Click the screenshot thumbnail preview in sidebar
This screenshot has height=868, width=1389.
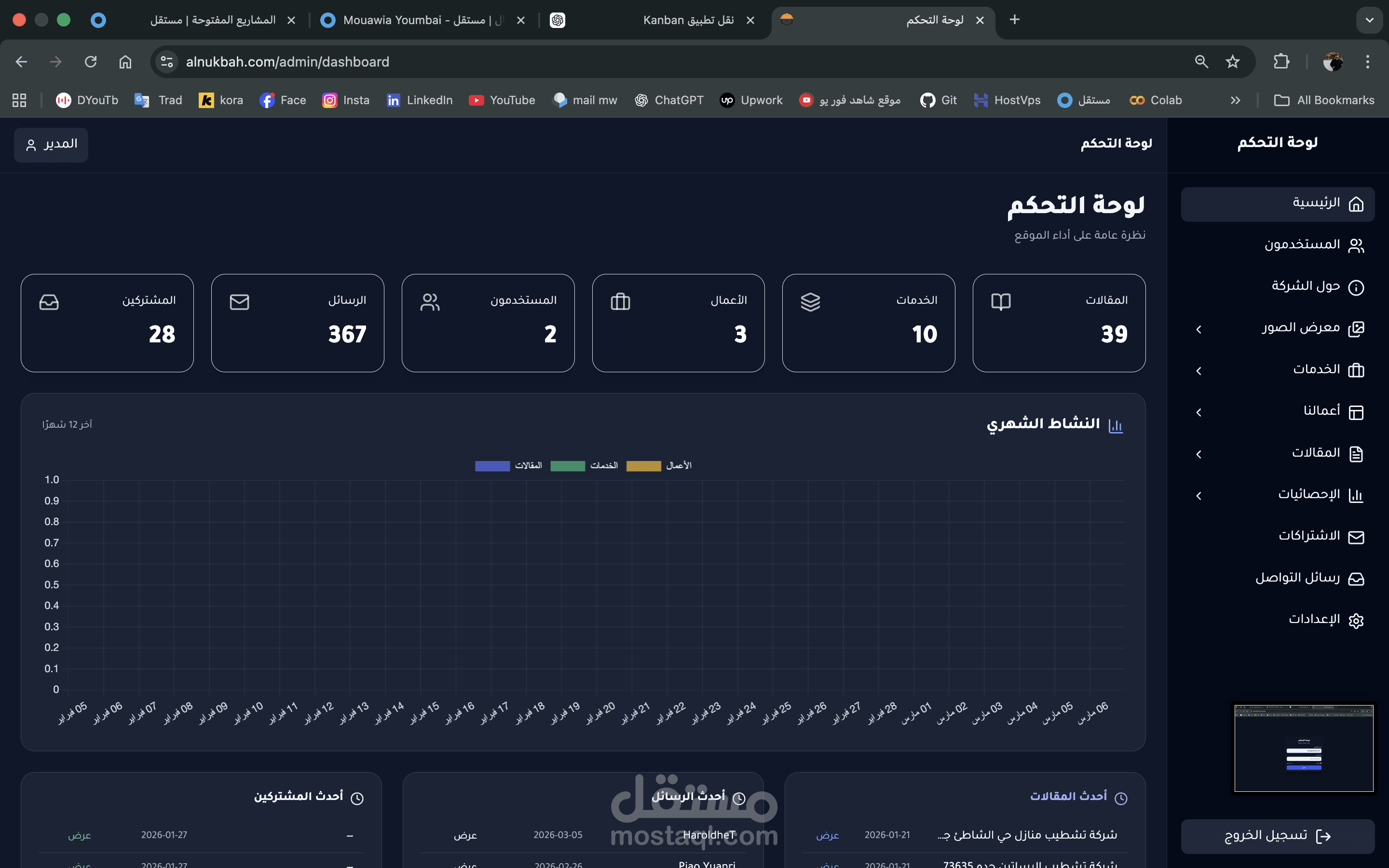pos(1304,748)
